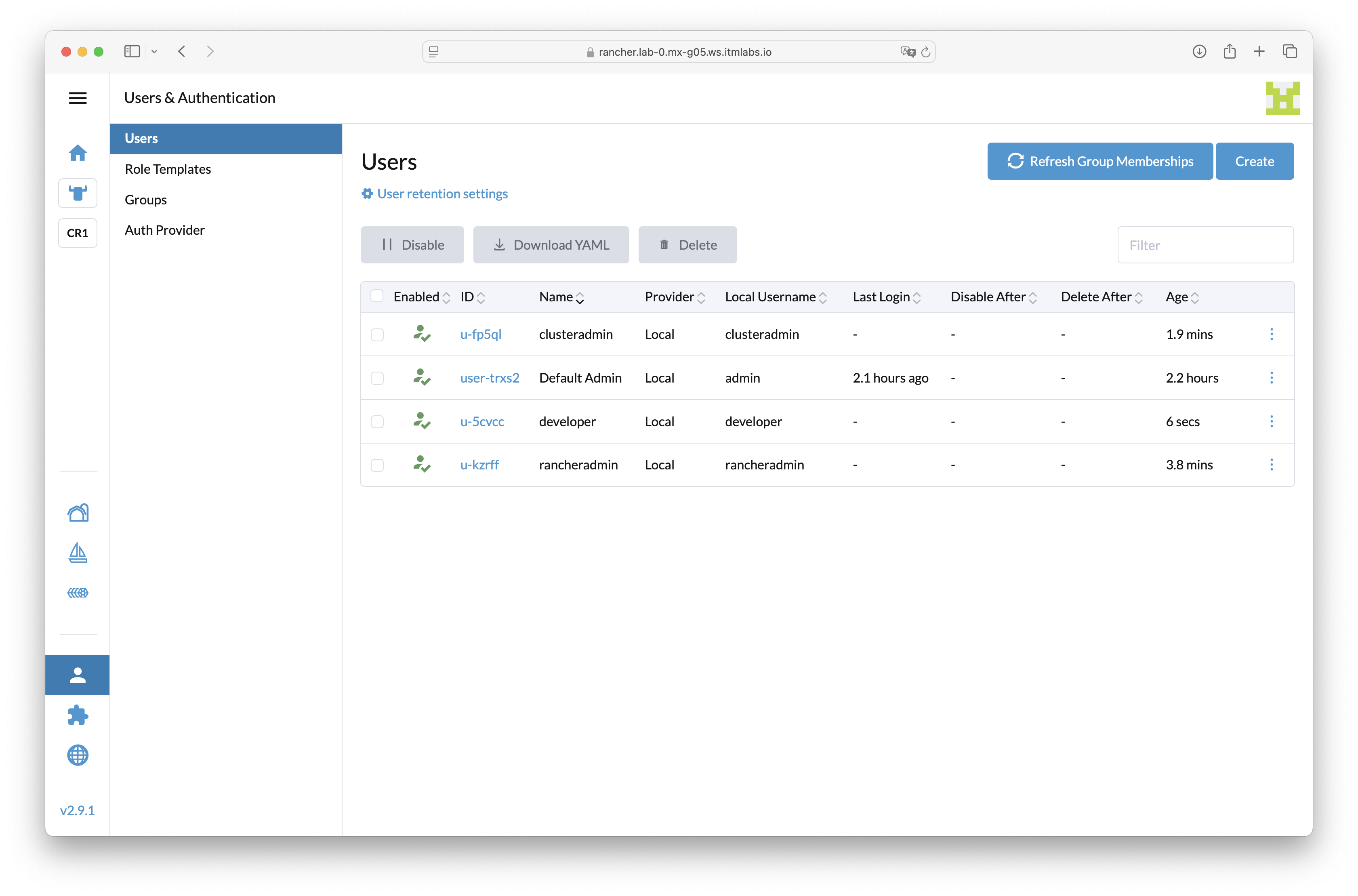Image resolution: width=1358 pixels, height=896 pixels.
Task: Select the Extensions puzzle-piece icon
Action: pos(78,715)
